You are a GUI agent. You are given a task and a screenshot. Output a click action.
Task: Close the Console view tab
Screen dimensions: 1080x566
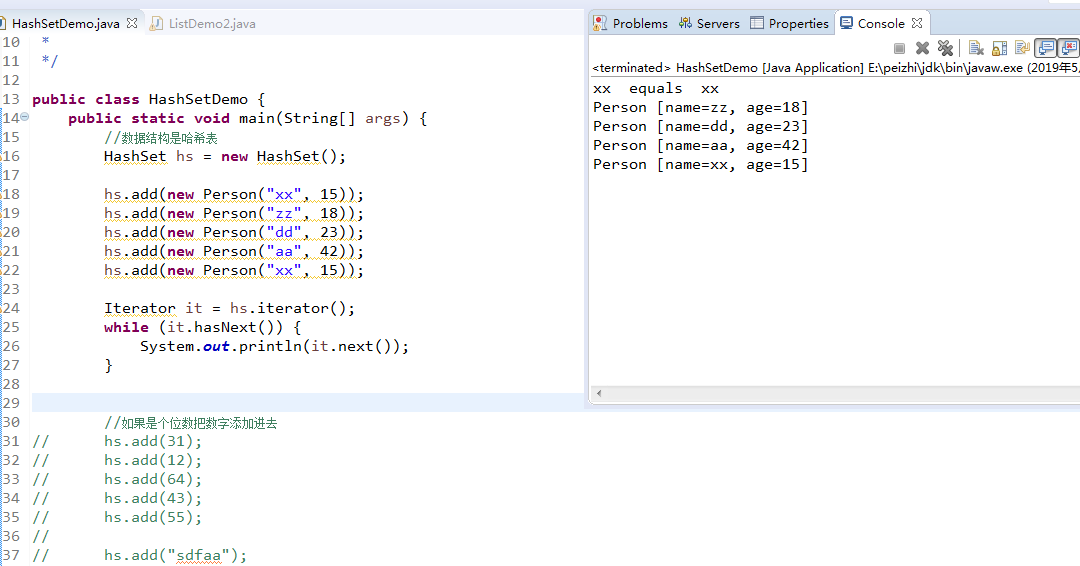pos(917,23)
